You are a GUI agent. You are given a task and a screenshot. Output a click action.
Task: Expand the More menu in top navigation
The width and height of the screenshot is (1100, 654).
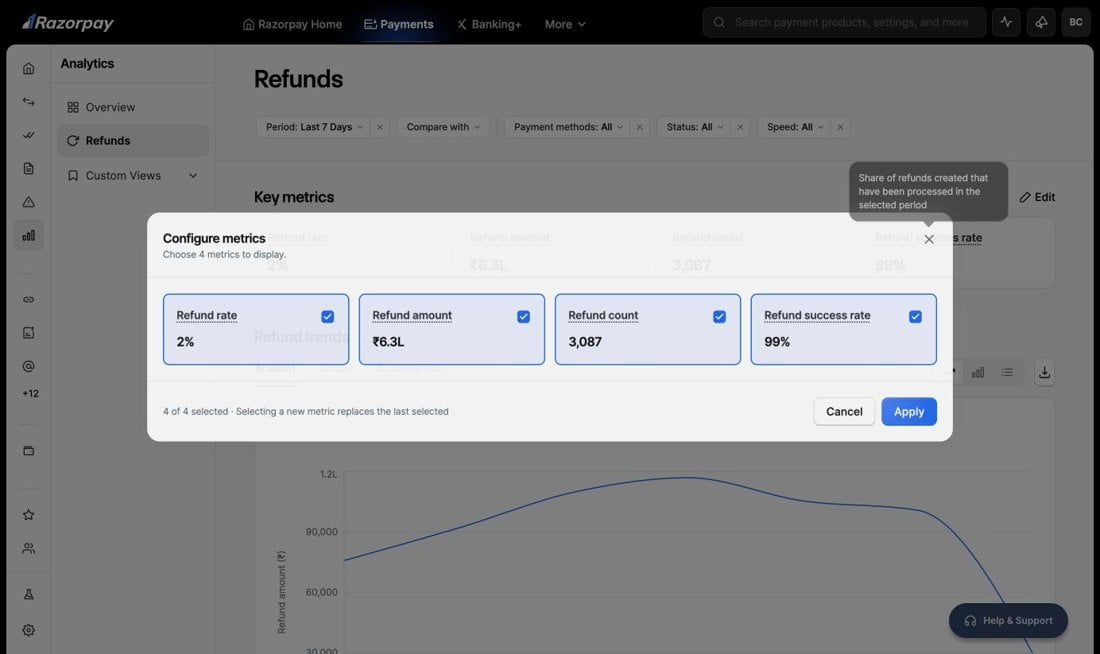click(x=565, y=24)
